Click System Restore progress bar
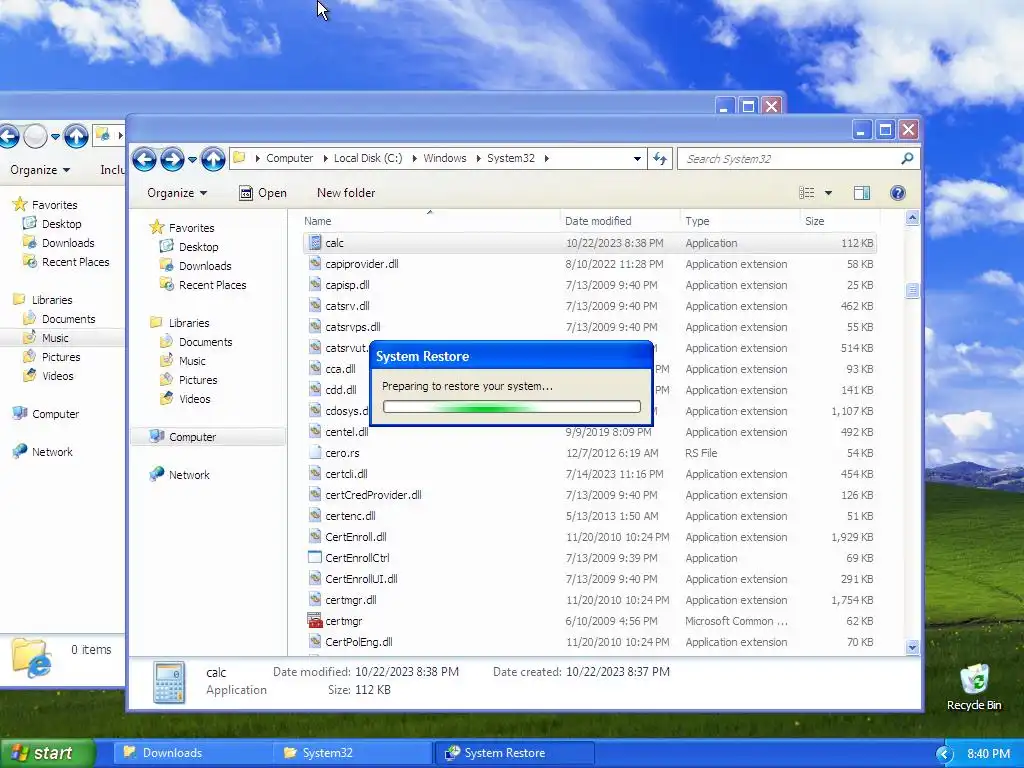Screen dimensions: 1024x768 point(512,407)
